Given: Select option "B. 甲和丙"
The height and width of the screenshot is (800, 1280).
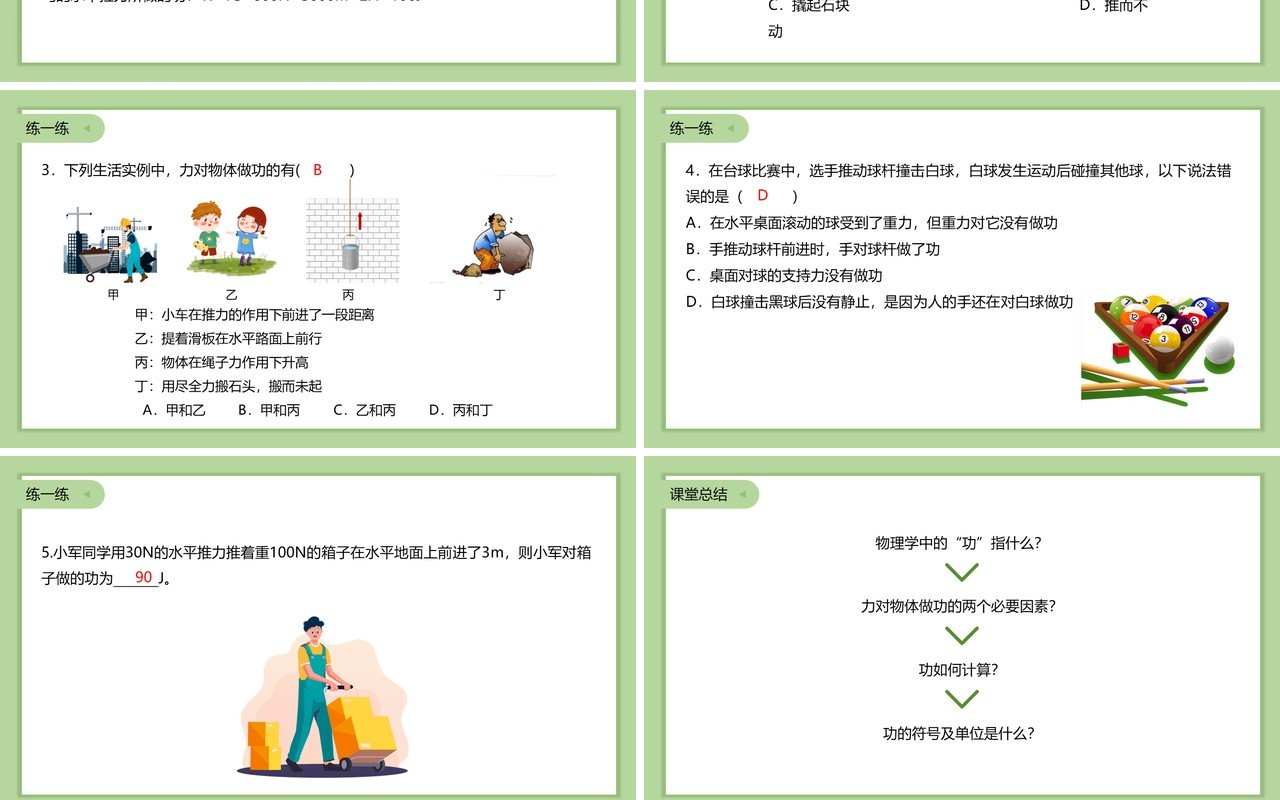Looking at the screenshot, I should [x=269, y=410].
